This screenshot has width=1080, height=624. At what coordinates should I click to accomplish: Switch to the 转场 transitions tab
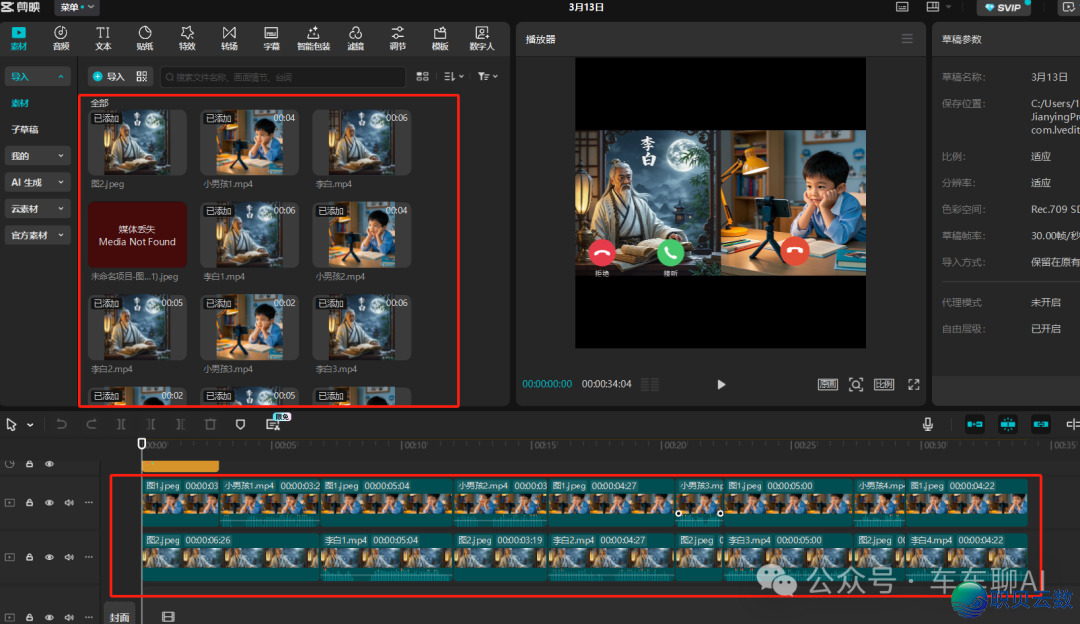(x=229, y=38)
